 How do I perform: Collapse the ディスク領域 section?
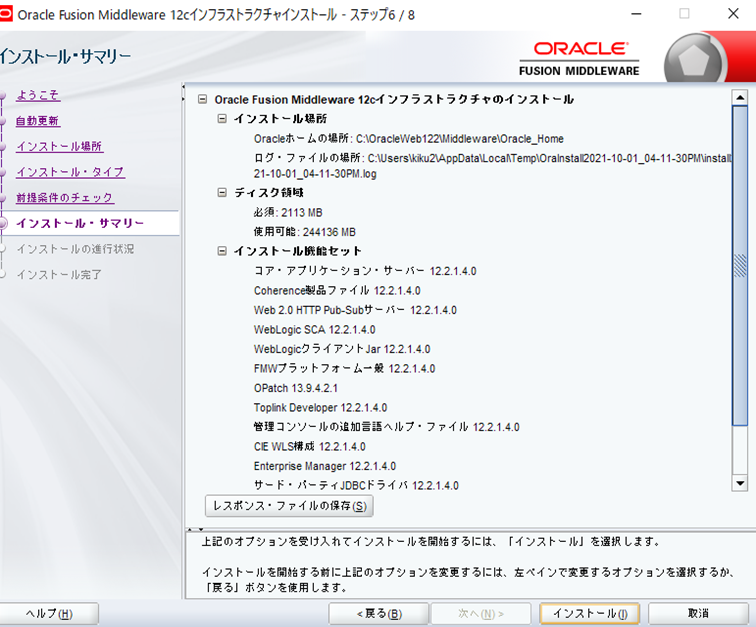(x=223, y=193)
